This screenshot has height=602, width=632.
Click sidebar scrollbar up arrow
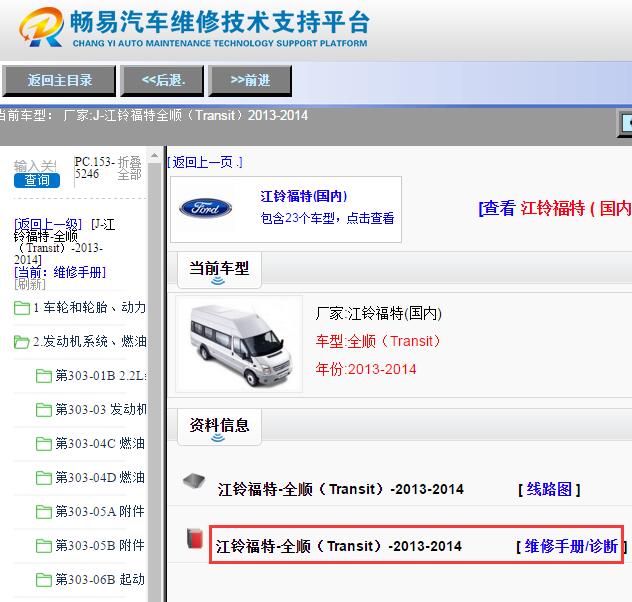click(x=154, y=155)
